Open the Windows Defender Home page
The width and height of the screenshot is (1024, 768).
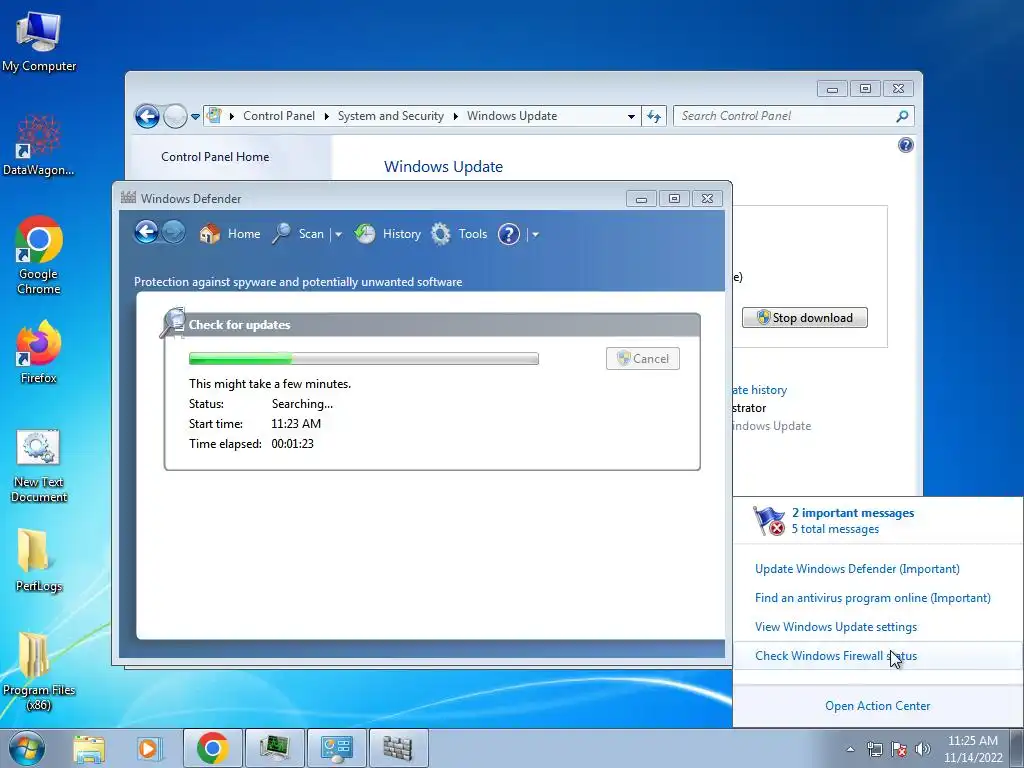click(229, 234)
